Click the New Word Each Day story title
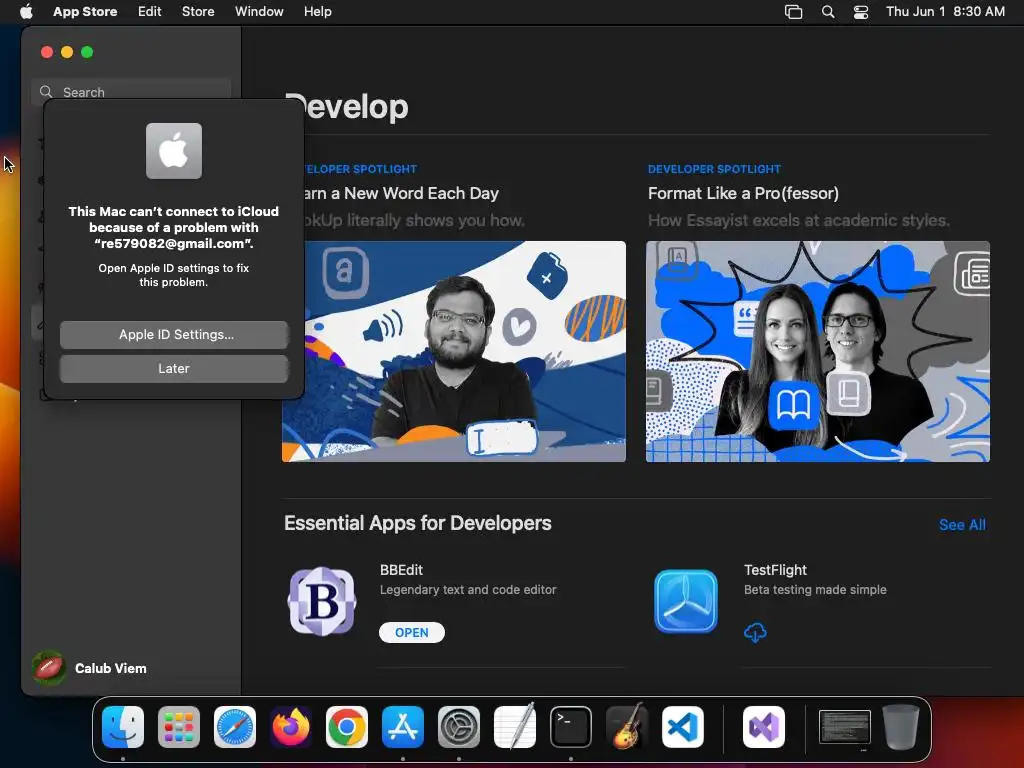Image resolution: width=1024 pixels, height=768 pixels. pos(401,193)
